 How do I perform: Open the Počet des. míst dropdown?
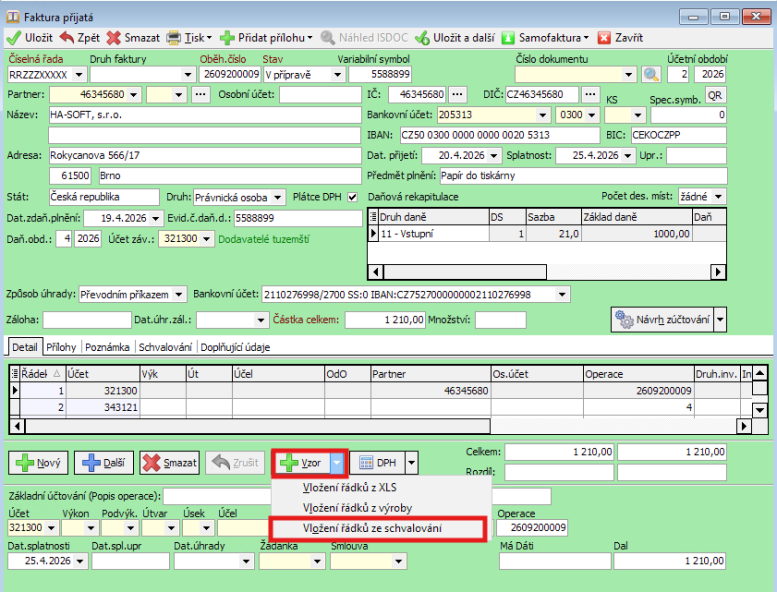(x=719, y=196)
